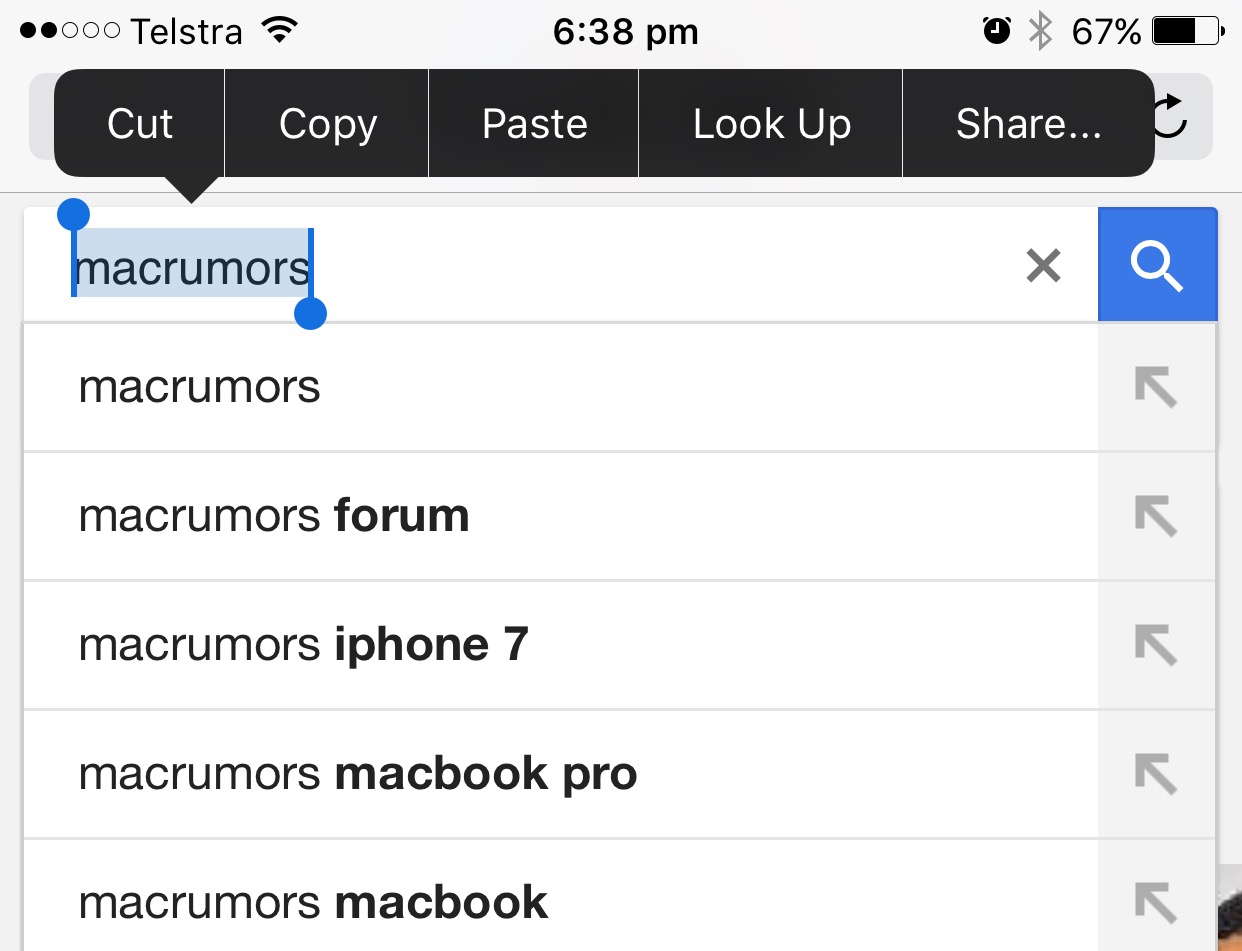Tap the arrow beside "macrumors macbook" suggestion
Image resolution: width=1242 pixels, height=951 pixels.
tap(1156, 903)
